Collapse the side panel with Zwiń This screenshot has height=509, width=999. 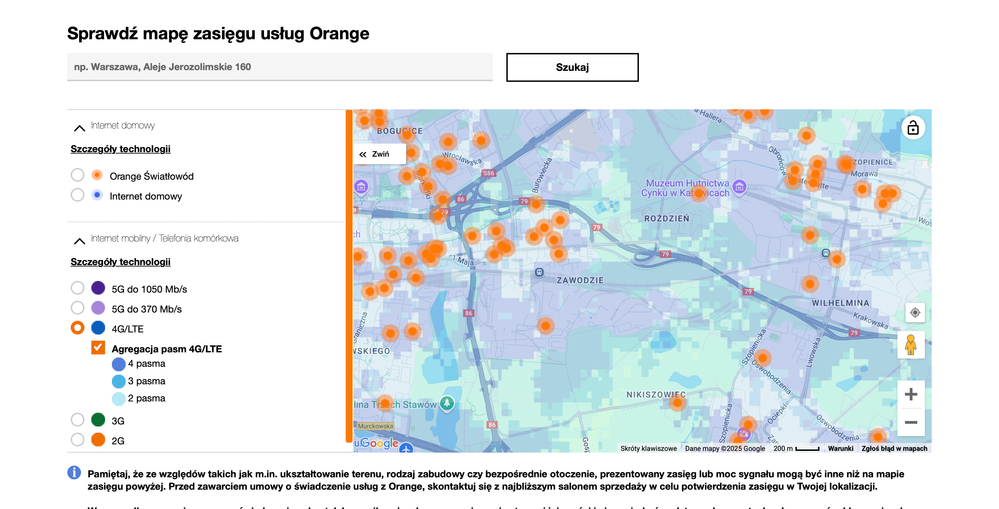pos(376,154)
